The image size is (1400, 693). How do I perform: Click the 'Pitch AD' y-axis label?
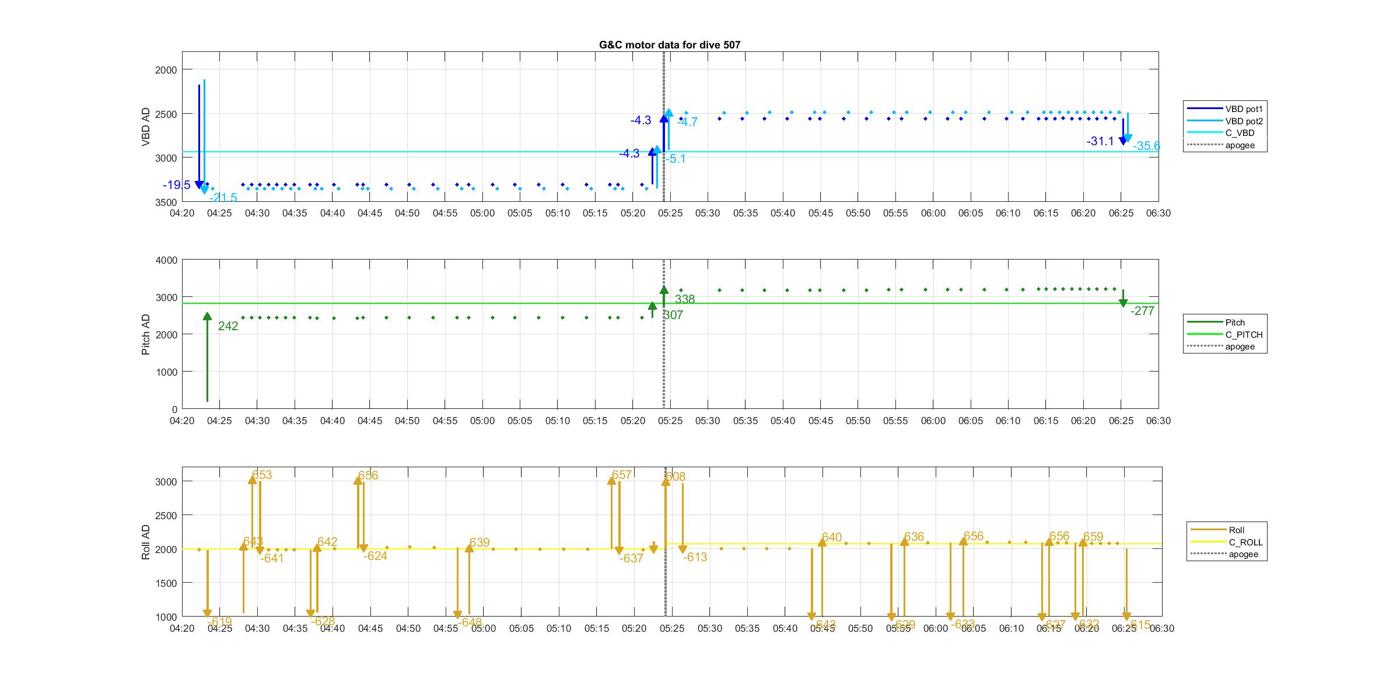point(146,335)
